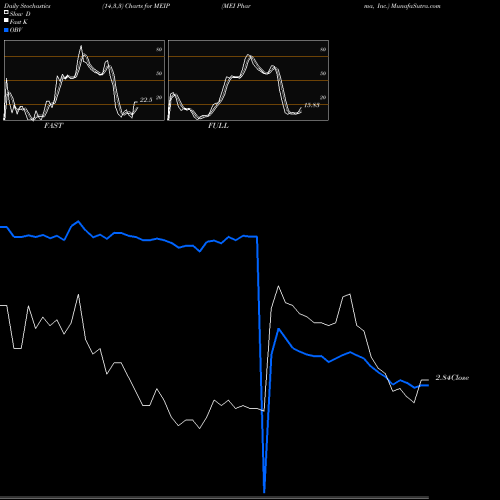
Task: Click the 'OBV' legend label
Action: (x=16, y=30)
